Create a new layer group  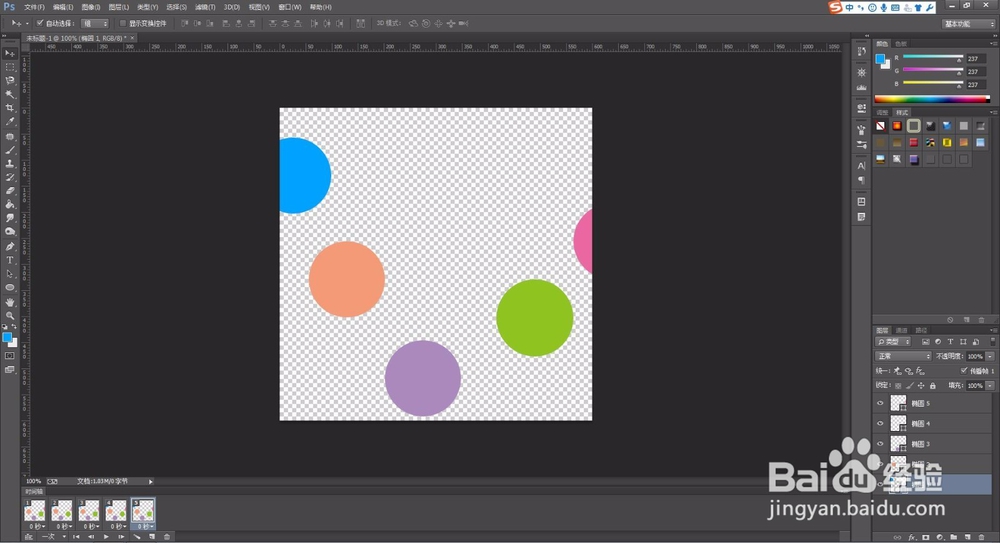[953, 537]
